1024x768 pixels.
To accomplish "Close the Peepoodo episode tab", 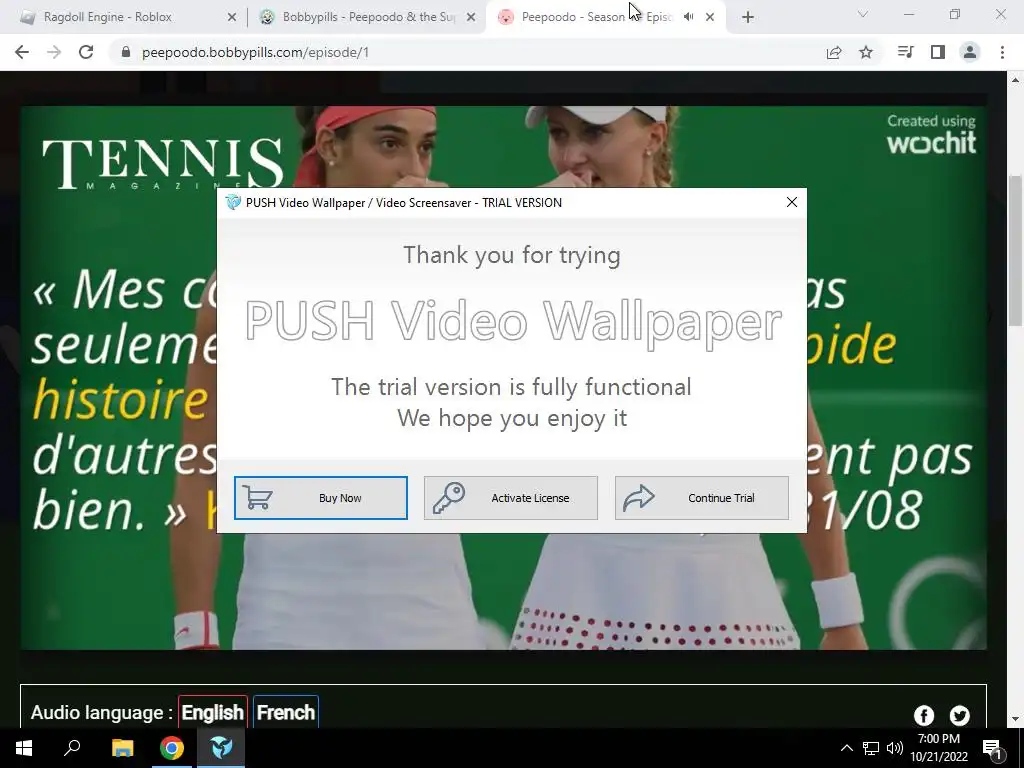I will [710, 17].
